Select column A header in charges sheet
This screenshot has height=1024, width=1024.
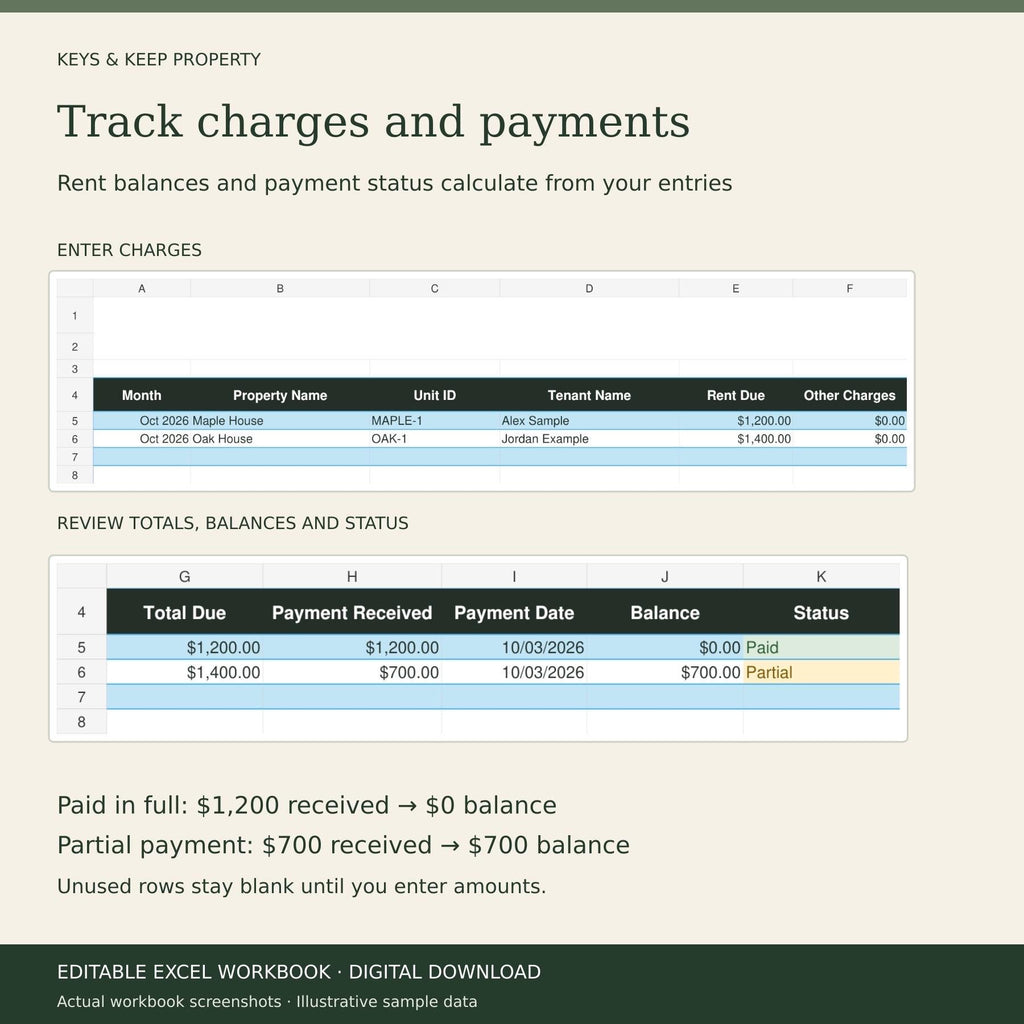tap(142, 288)
